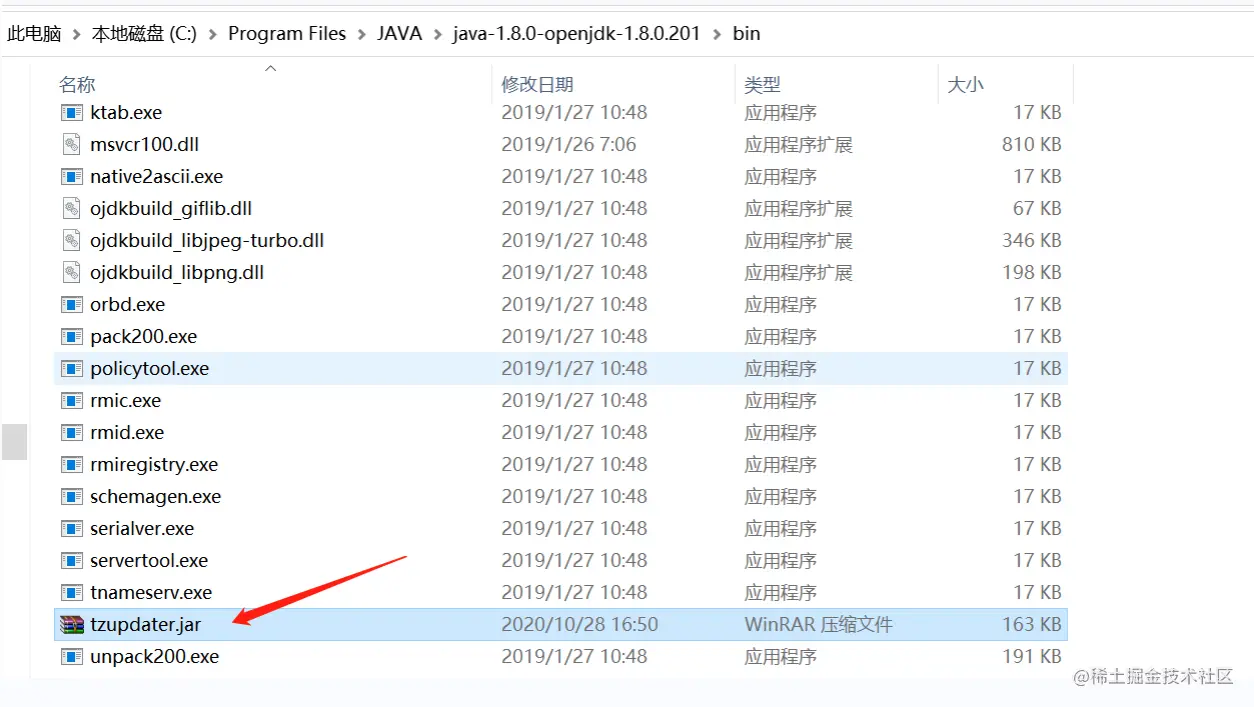
Task: Click the ojdkbuild_libjpeg-turbo.dll file icon
Action: click(x=72, y=241)
